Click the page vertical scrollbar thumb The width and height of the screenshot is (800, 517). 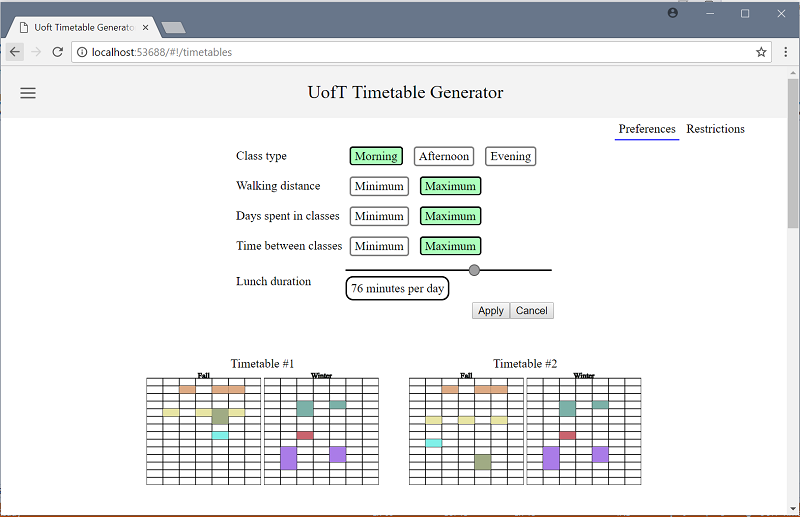coord(793,153)
